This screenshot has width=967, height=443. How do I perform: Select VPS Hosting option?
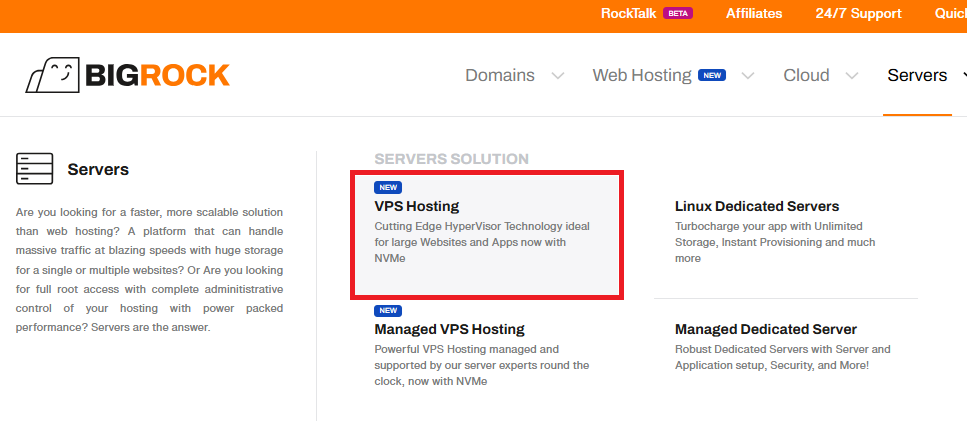(x=417, y=206)
